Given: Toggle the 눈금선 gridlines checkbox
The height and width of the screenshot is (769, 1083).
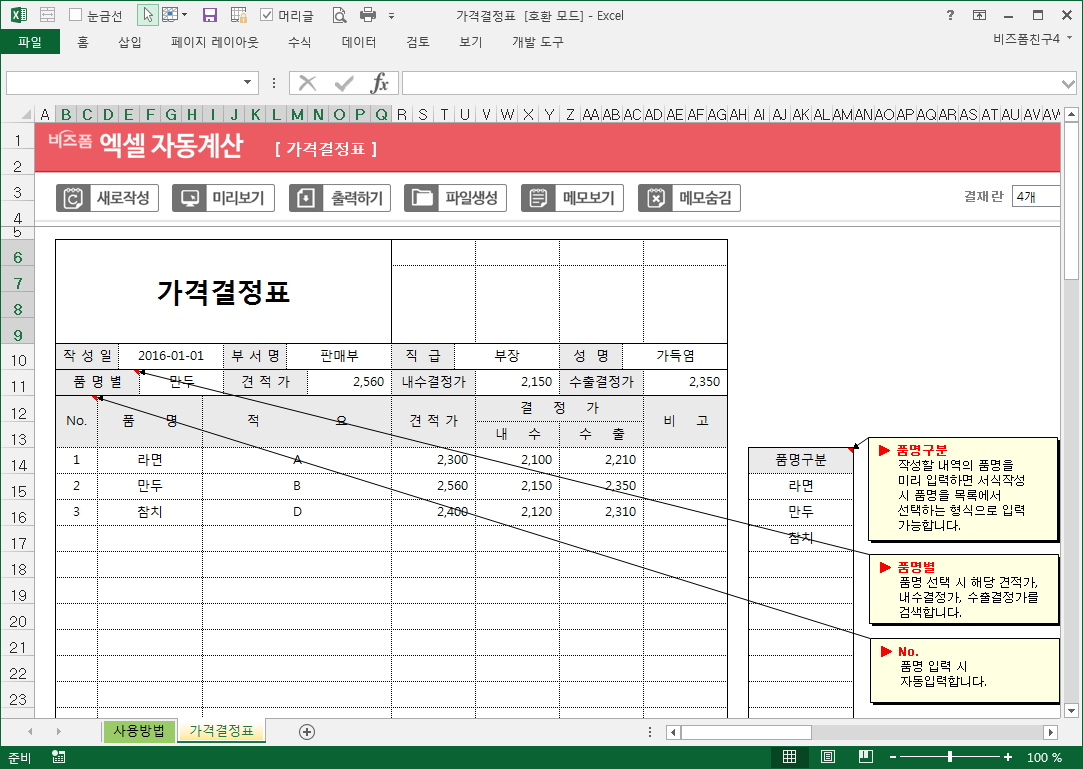Looking at the screenshot, I should pos(76,15).
